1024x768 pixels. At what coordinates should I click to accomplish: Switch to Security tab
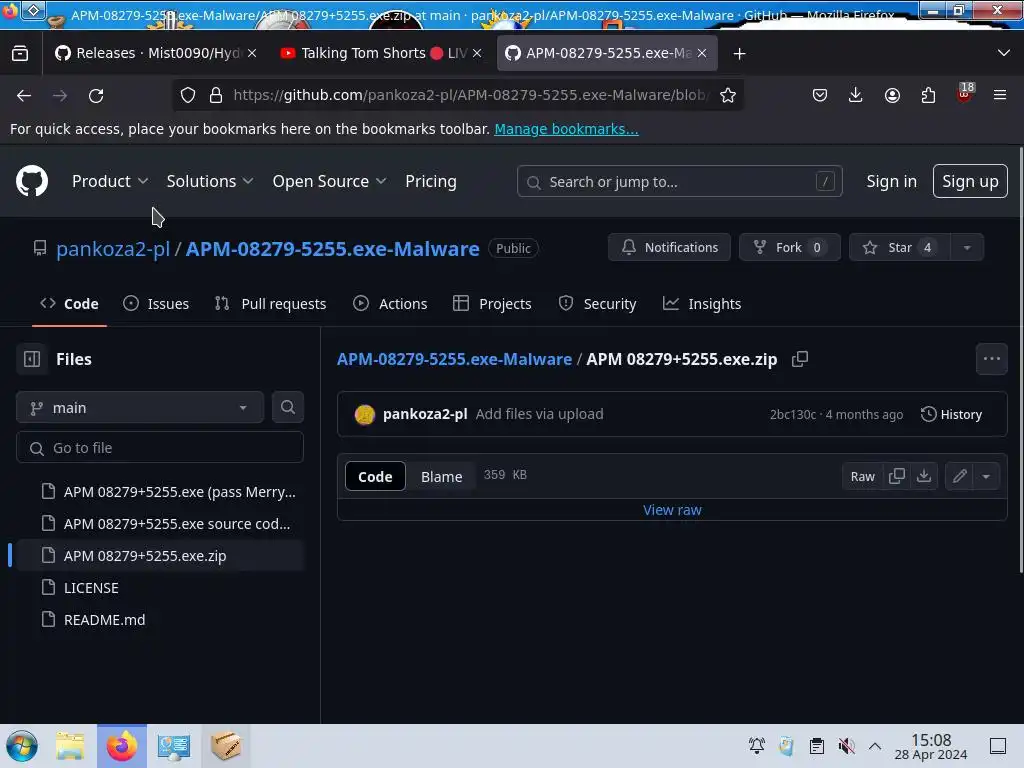(597, 304)
